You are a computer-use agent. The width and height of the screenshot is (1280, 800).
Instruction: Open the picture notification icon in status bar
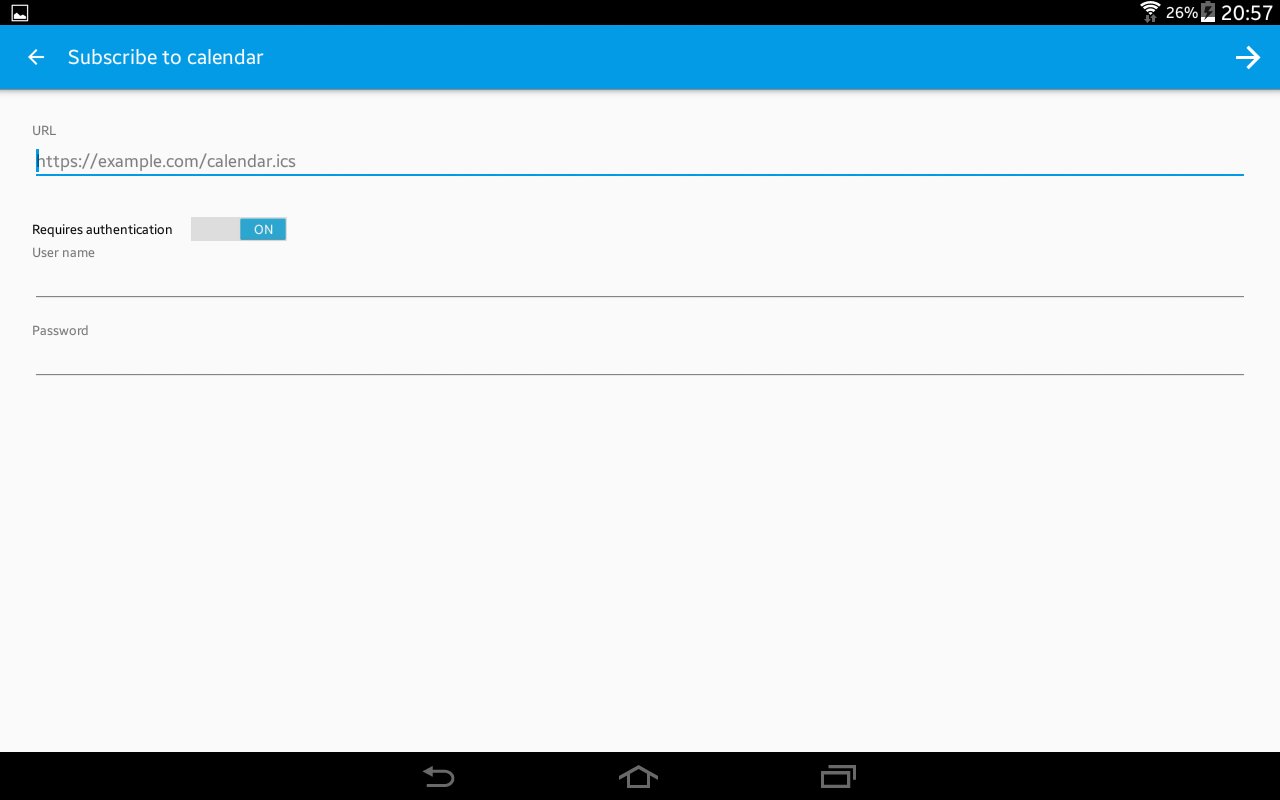click(20, 12)
